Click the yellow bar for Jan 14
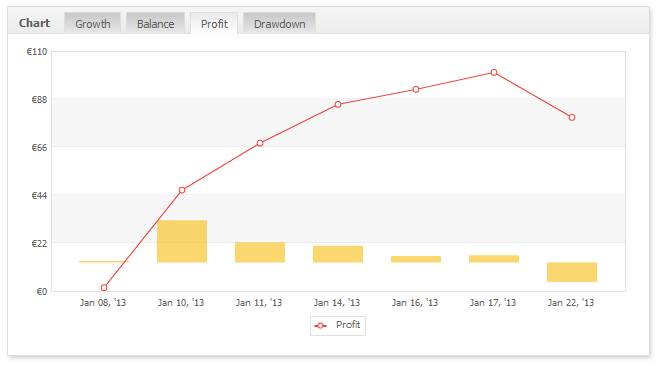 pyautogui.click(x=338, y=254)
